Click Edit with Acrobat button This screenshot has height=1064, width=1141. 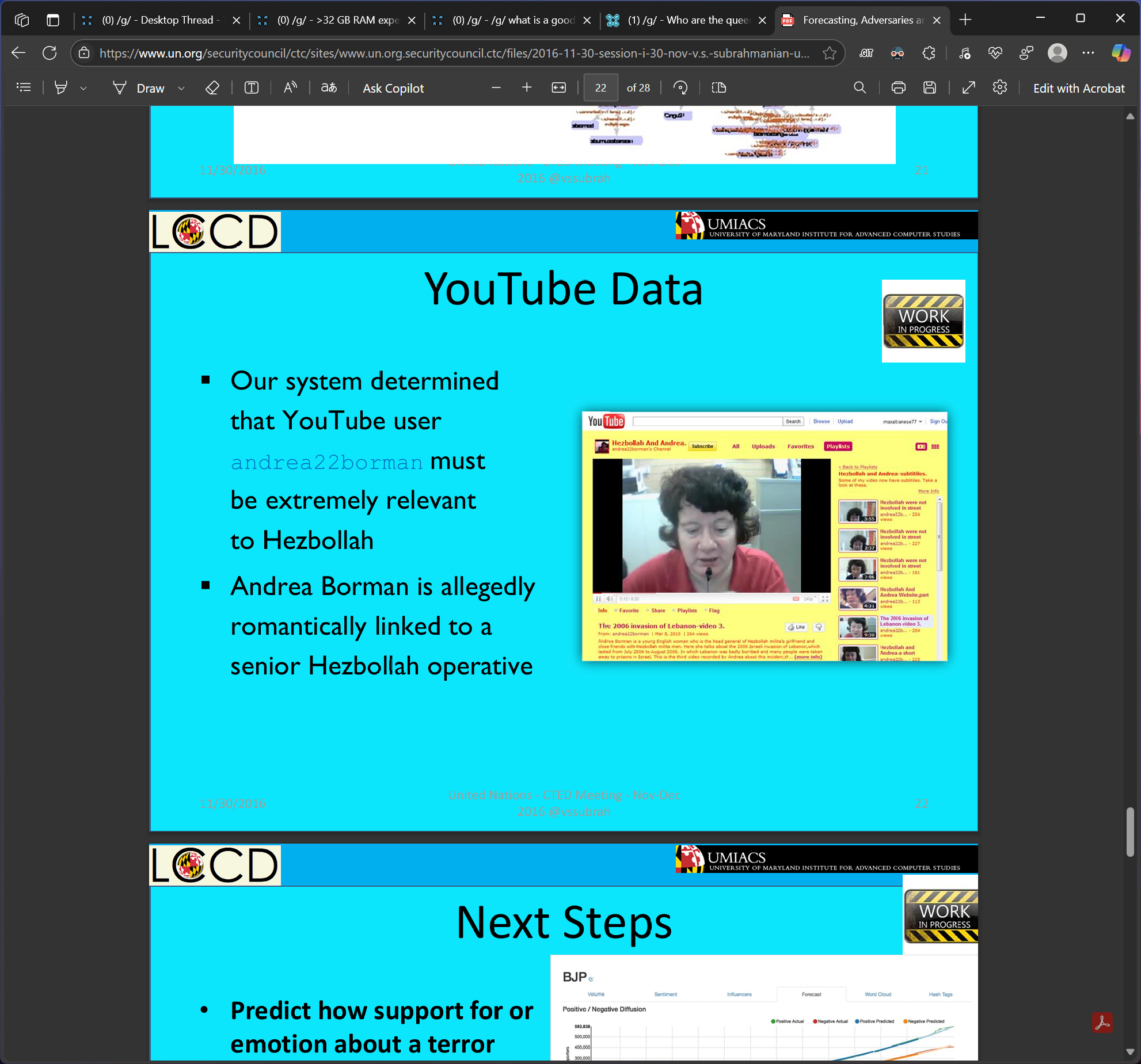pos(1078,88)
